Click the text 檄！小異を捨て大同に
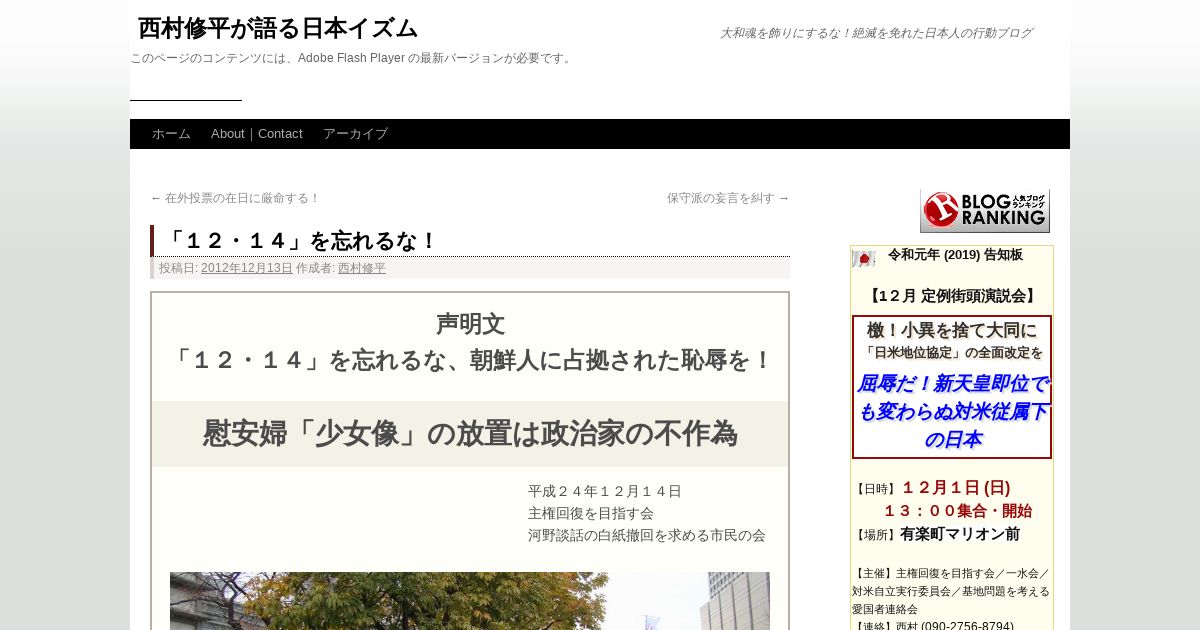 952,330
